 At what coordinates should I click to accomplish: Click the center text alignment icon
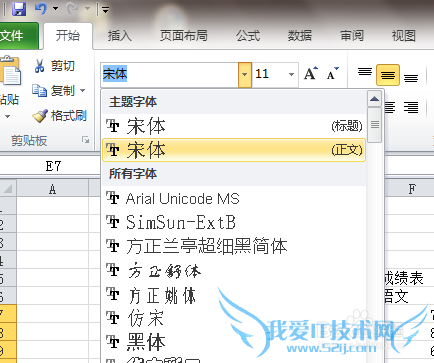[389, 107]
